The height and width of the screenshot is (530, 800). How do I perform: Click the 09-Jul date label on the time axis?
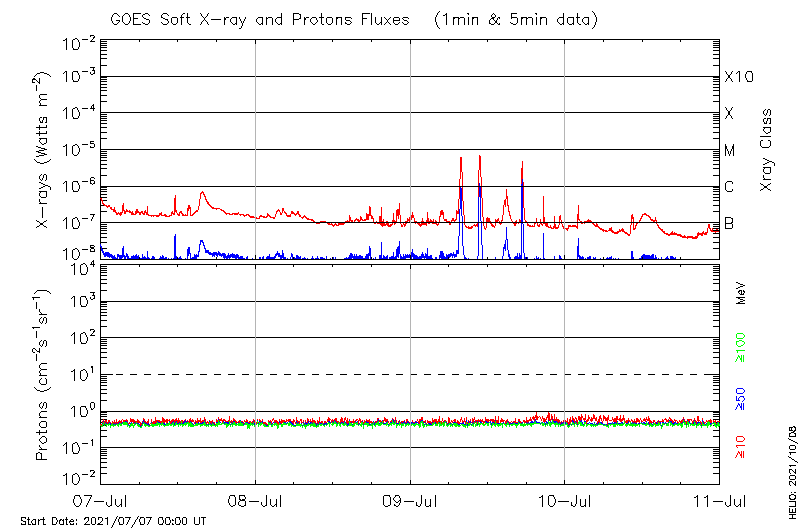410,500
